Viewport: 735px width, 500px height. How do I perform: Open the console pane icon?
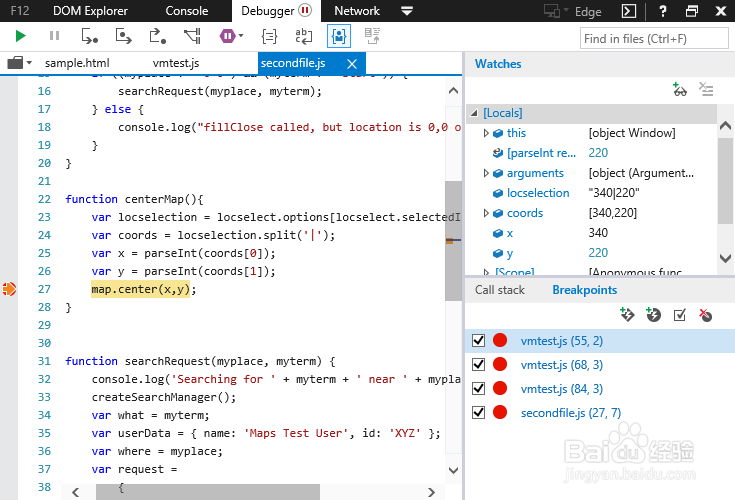pyautogui.click(x=629, y=11)
